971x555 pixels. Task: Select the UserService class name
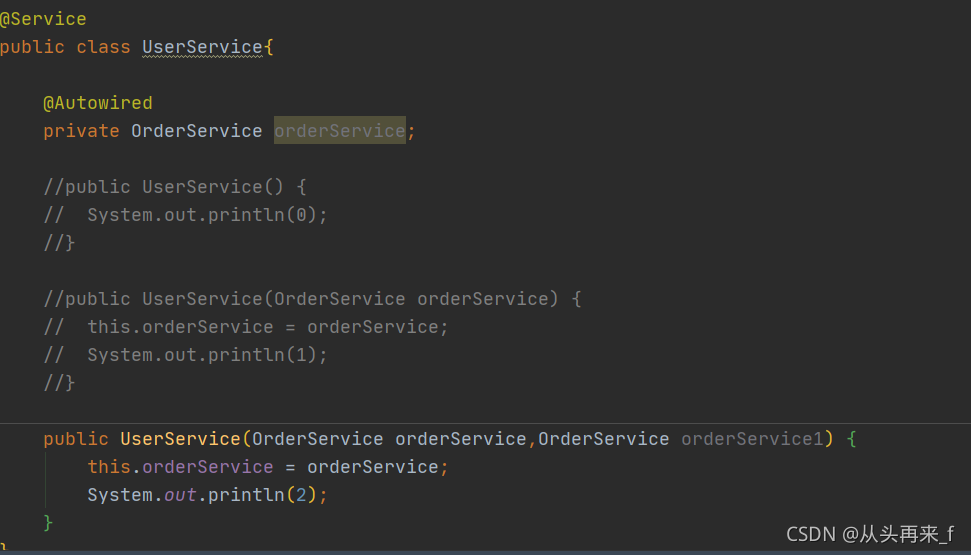[202, 47]
